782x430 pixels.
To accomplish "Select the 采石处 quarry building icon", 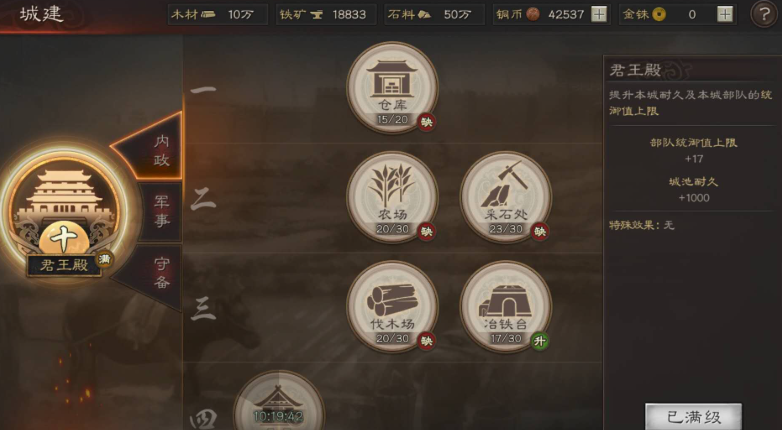I will [x=506, y=197].
